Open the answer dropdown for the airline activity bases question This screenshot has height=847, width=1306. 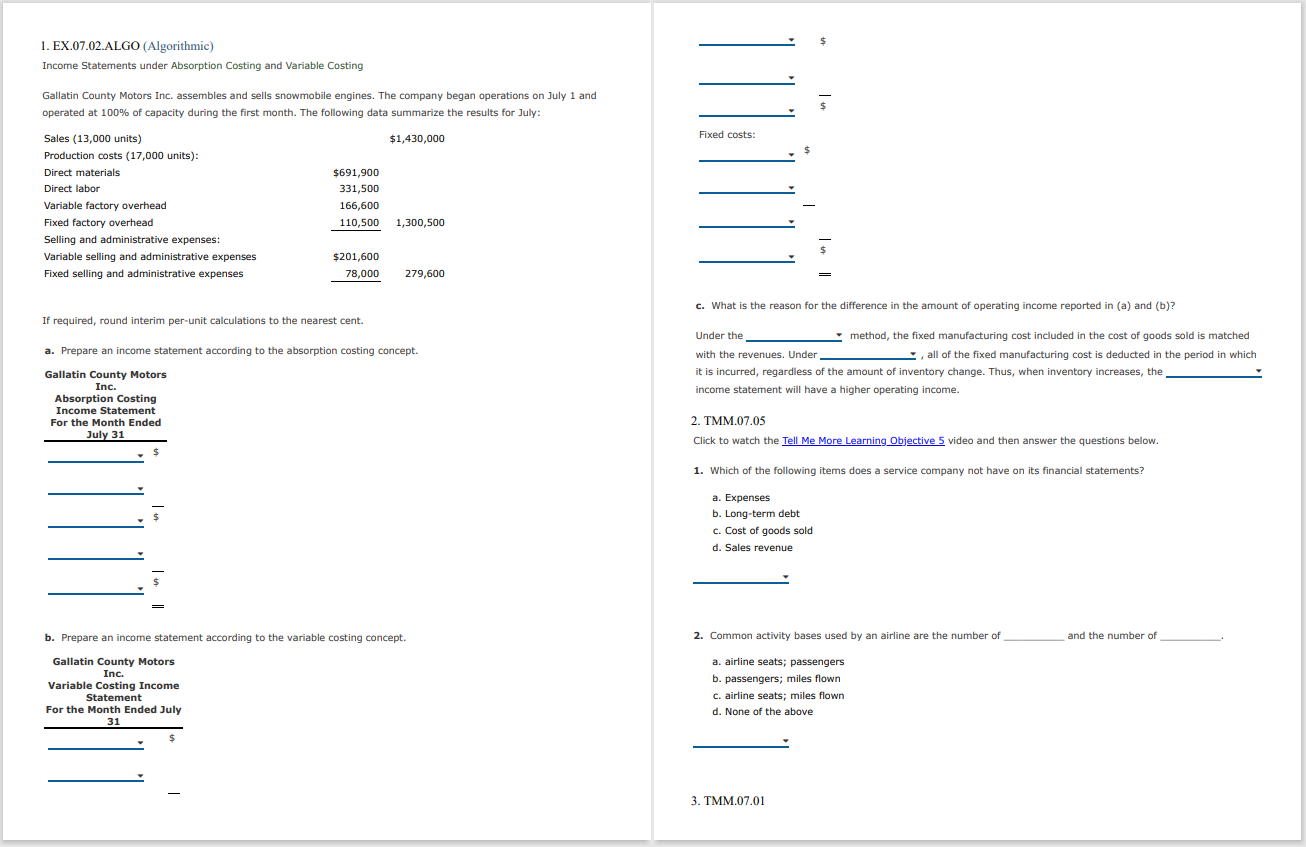[x=740, y=742]
